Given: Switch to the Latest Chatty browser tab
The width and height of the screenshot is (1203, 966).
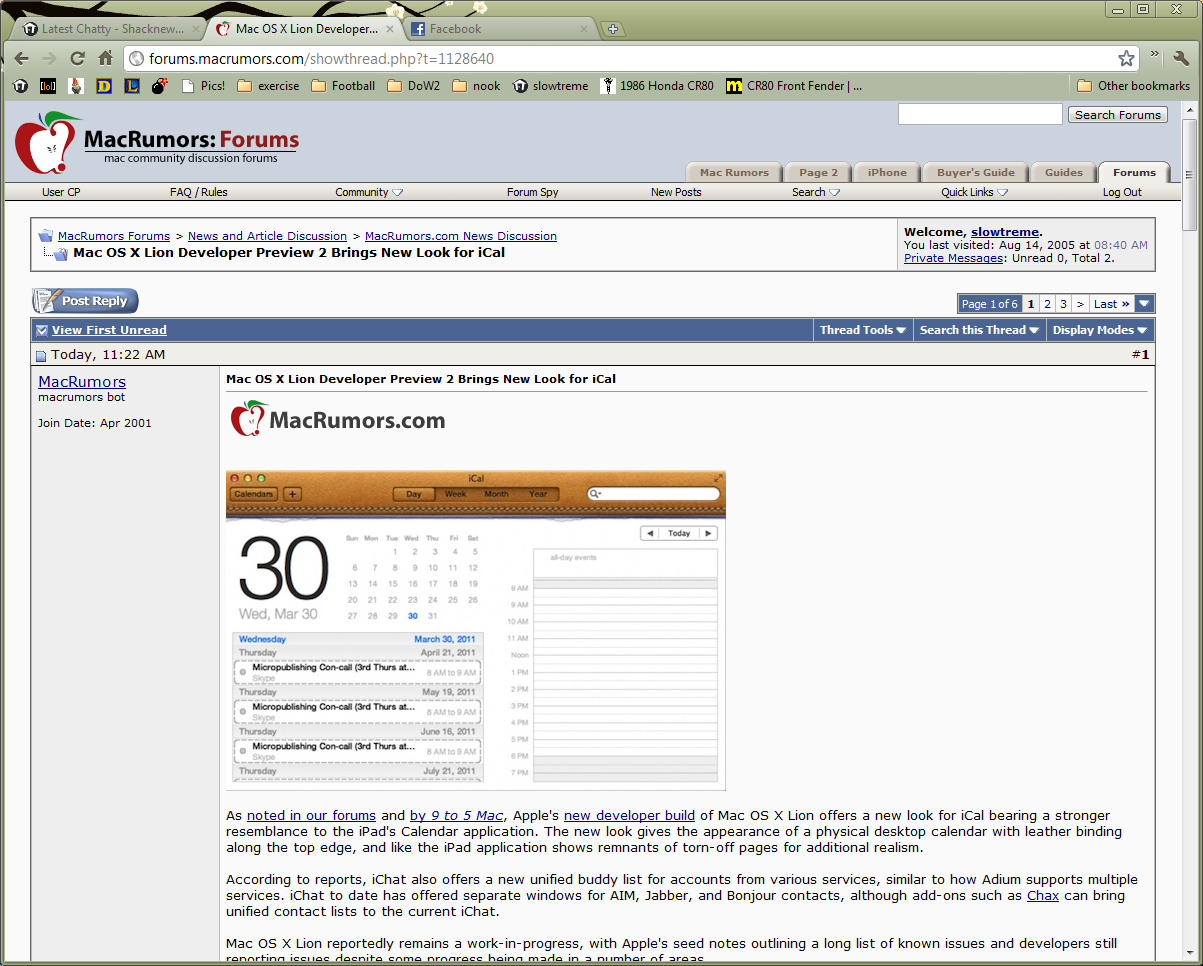Looking at the screenshot, I should point(106,29).
